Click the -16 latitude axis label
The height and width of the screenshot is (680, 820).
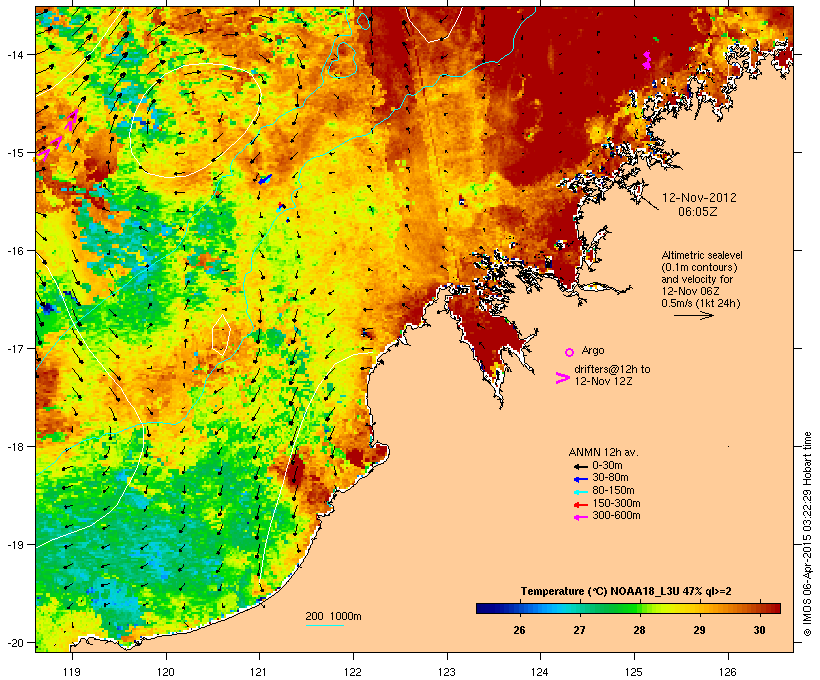(x=14, y=251)
